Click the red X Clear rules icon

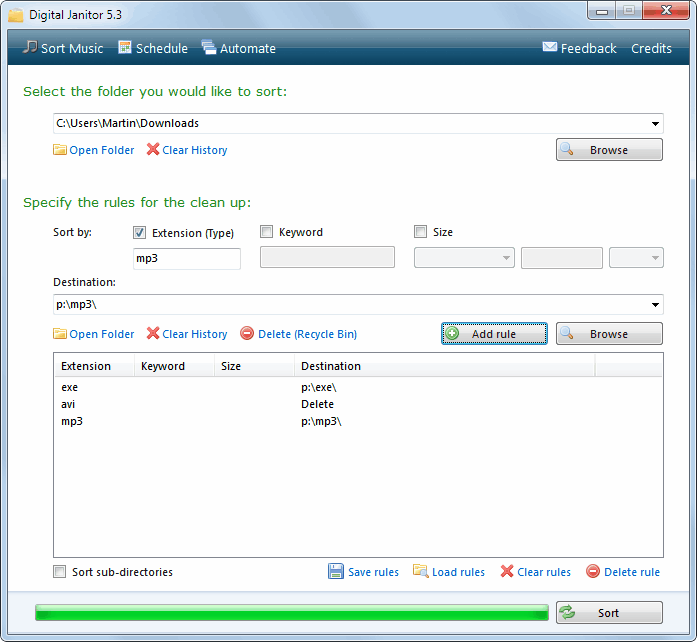pyautogui.click(x=507, y=571)
